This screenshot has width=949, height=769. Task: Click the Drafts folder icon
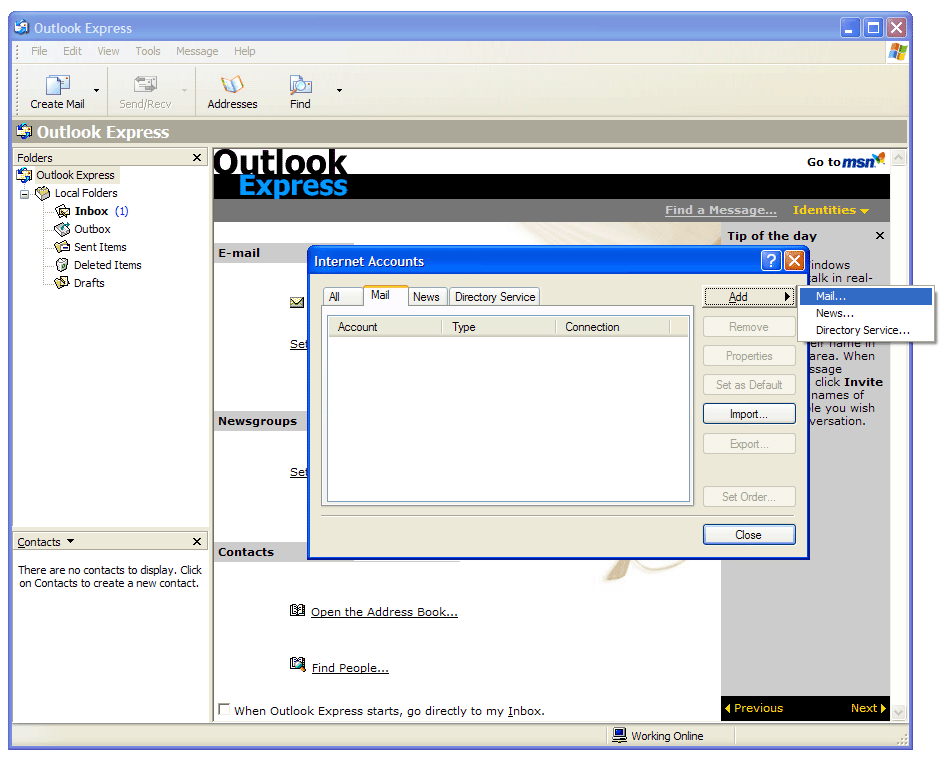(62, 283)
